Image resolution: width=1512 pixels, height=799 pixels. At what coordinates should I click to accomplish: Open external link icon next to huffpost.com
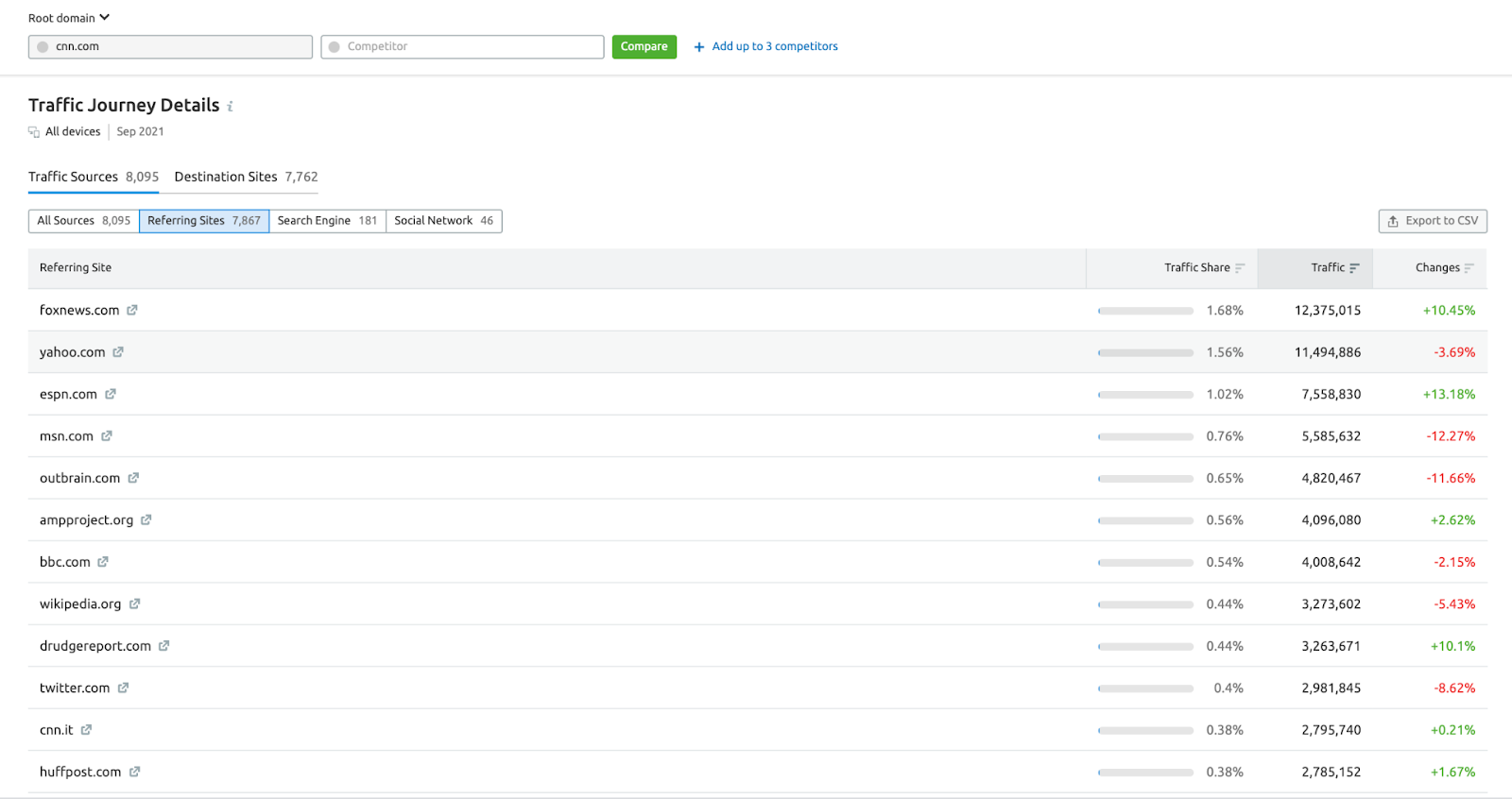coord(134,773)
